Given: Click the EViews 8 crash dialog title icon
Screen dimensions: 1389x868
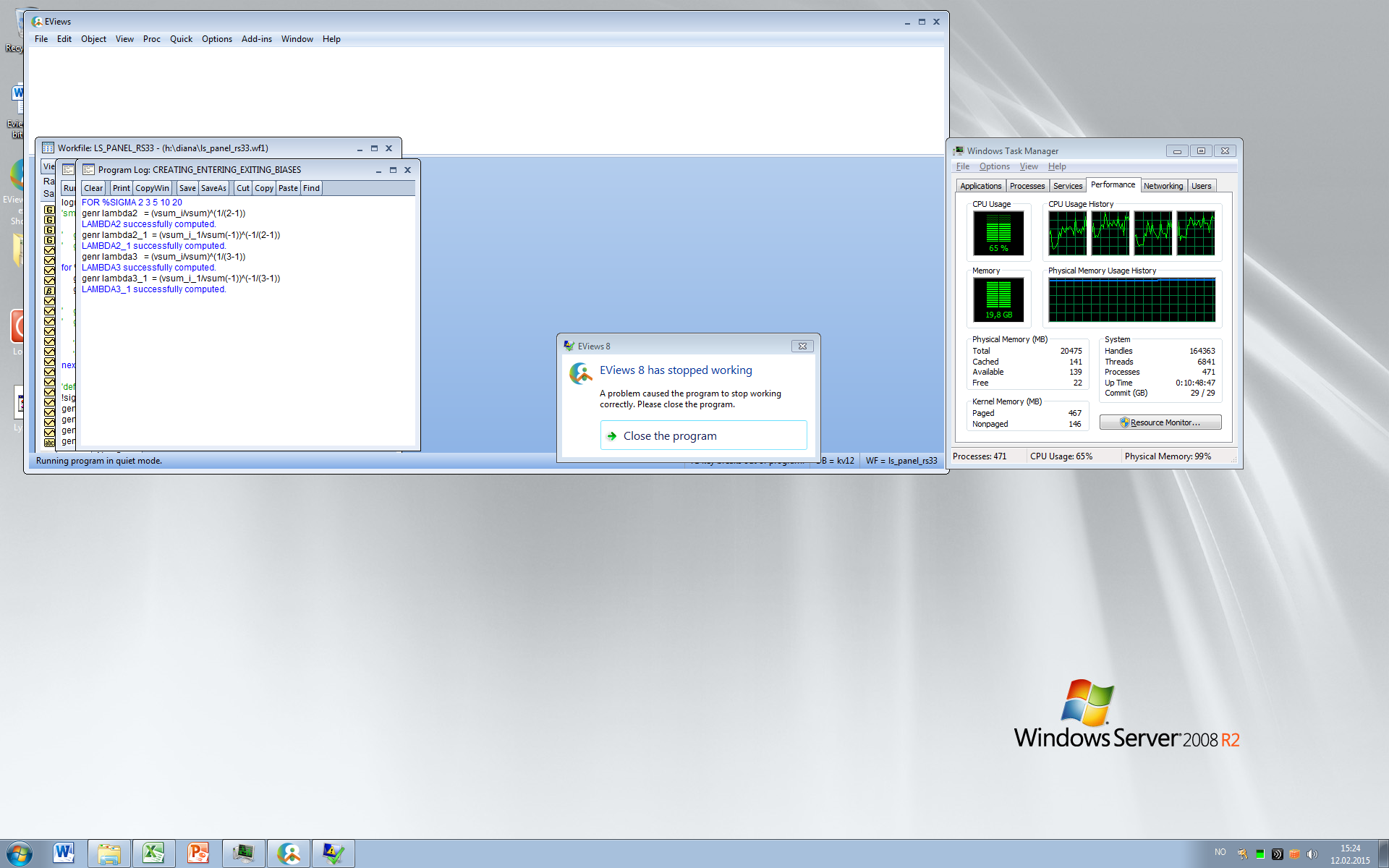Looking at the screenshot, I should point(569,346).
